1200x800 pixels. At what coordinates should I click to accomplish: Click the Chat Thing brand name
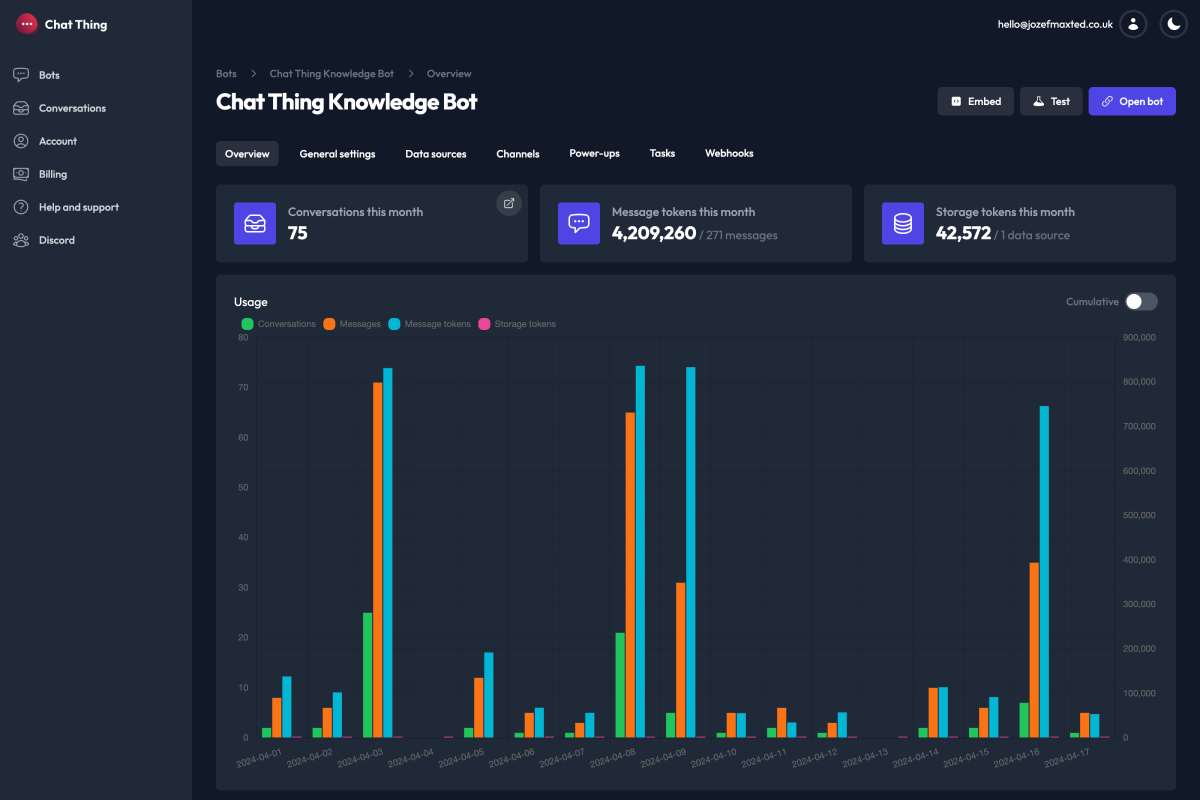point(76,24)
